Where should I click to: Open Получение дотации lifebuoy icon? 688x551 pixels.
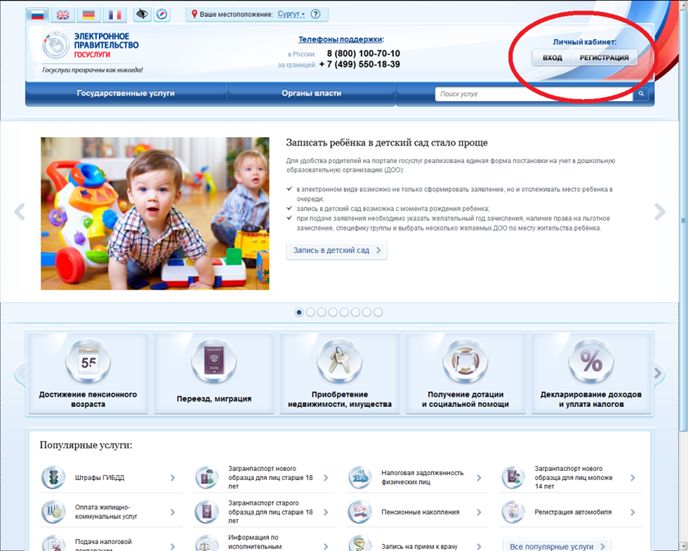click(465, 361)
